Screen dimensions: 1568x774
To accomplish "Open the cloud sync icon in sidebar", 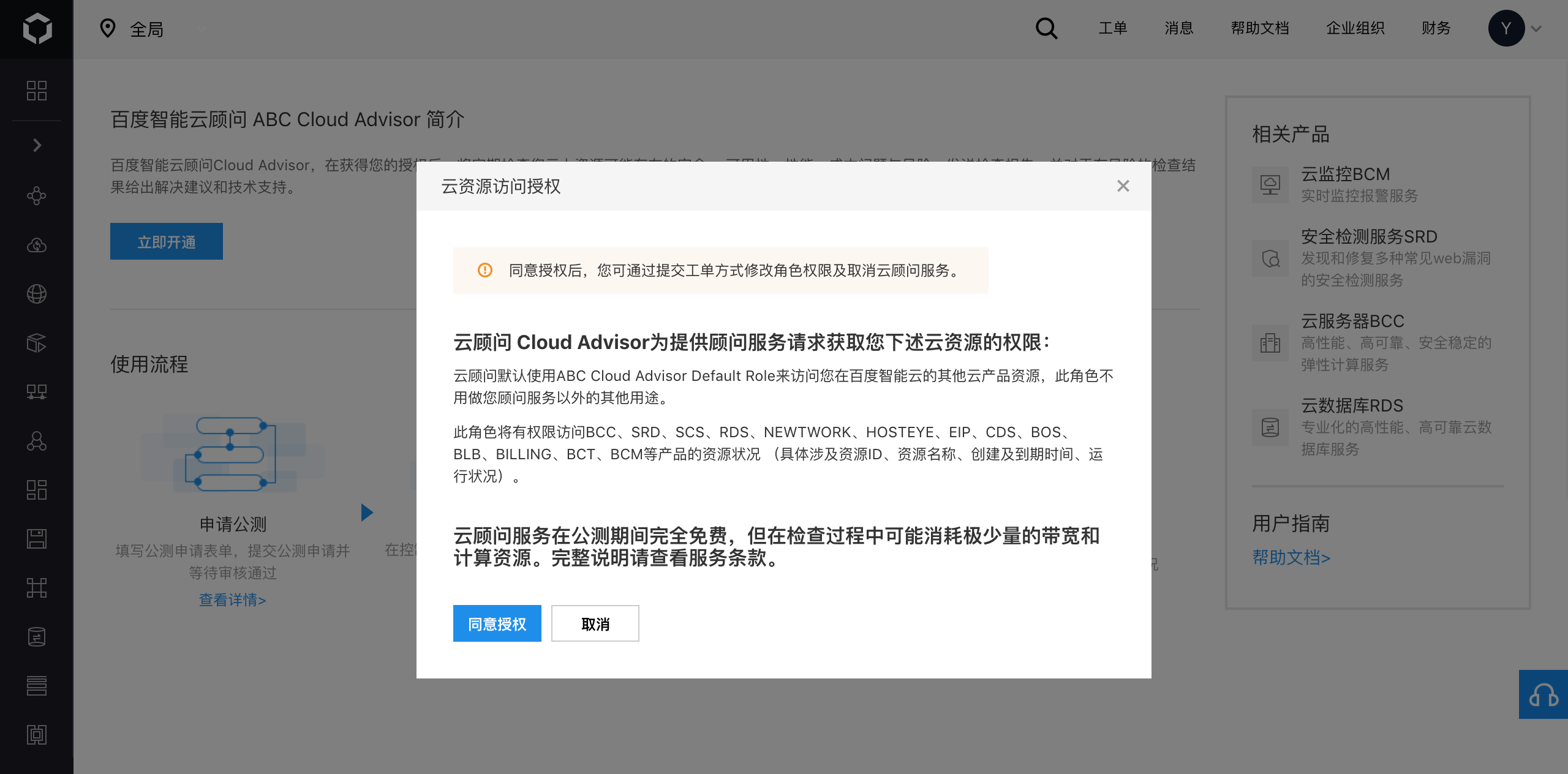I will point(37,245).
